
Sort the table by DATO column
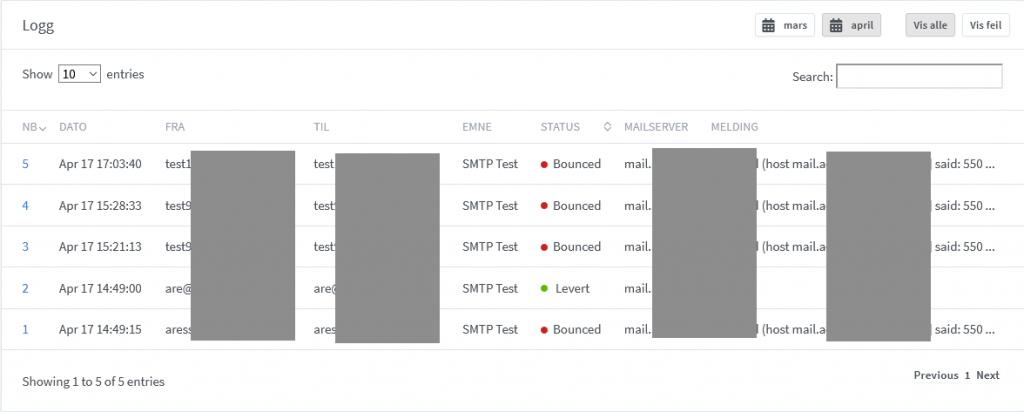pyautogui.click(x=73, y=127)
